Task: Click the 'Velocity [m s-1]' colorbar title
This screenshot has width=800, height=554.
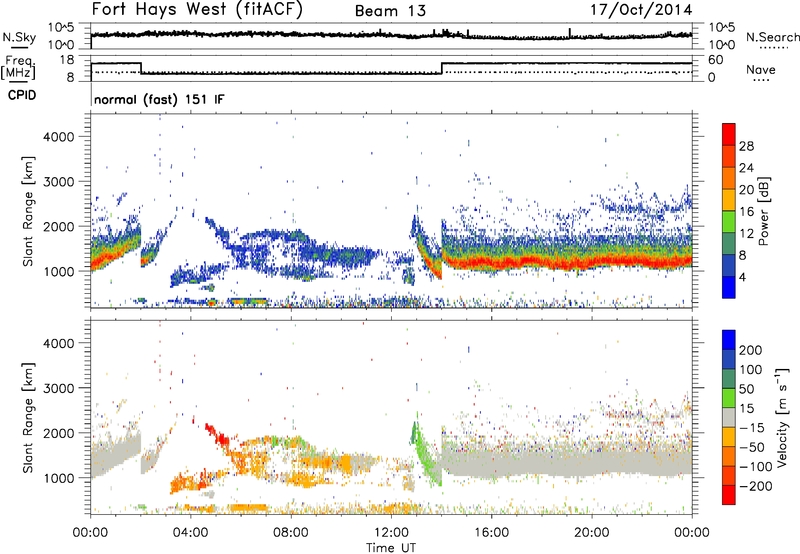Action: tap(782, 417)
